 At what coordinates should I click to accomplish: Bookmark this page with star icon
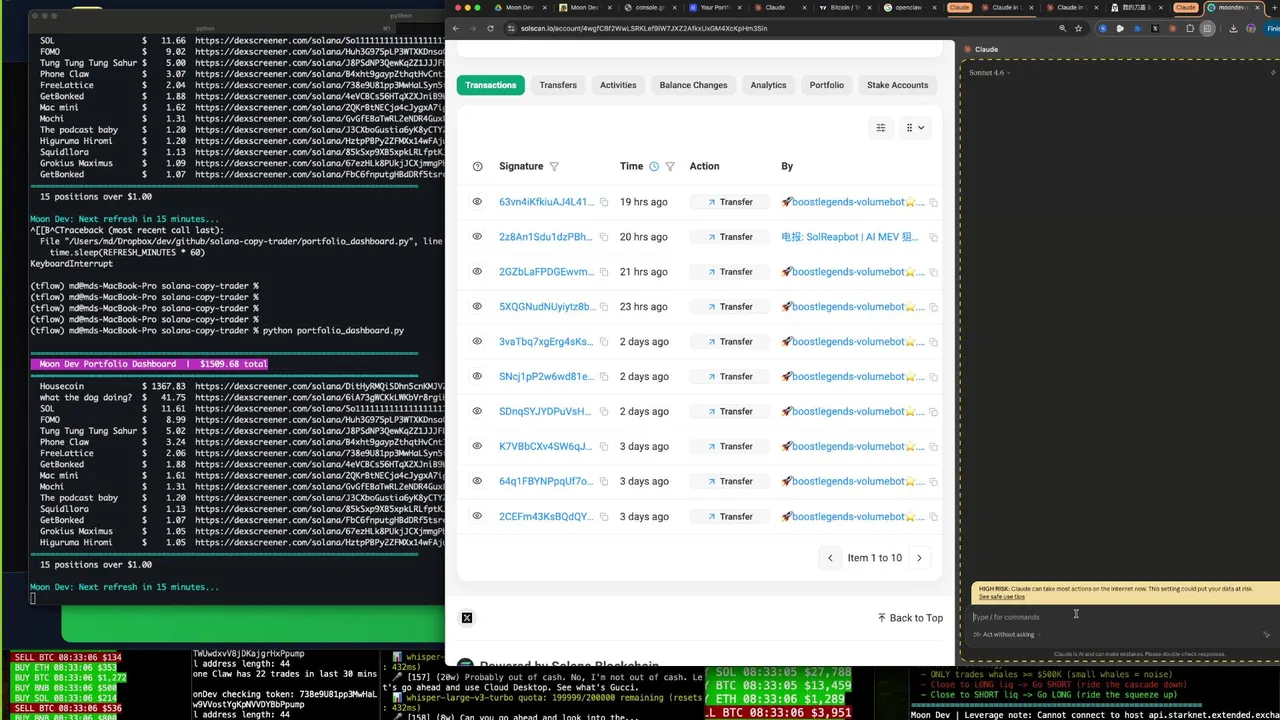tap(1078, 28)
